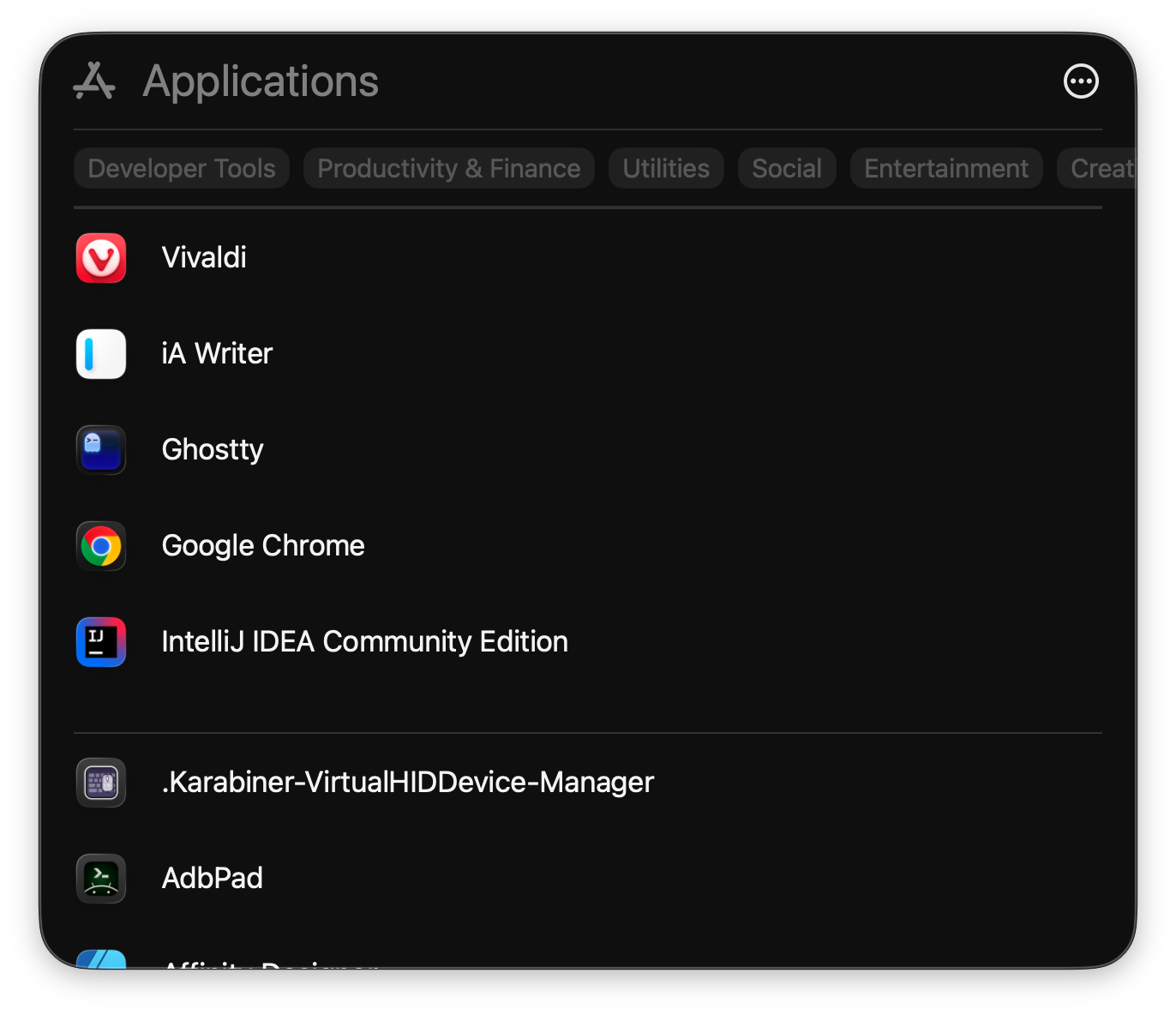The width and height of the screenshot is (1176, 1015).
Task: Open Ghostty from its name label
Action: coord(213,450)
